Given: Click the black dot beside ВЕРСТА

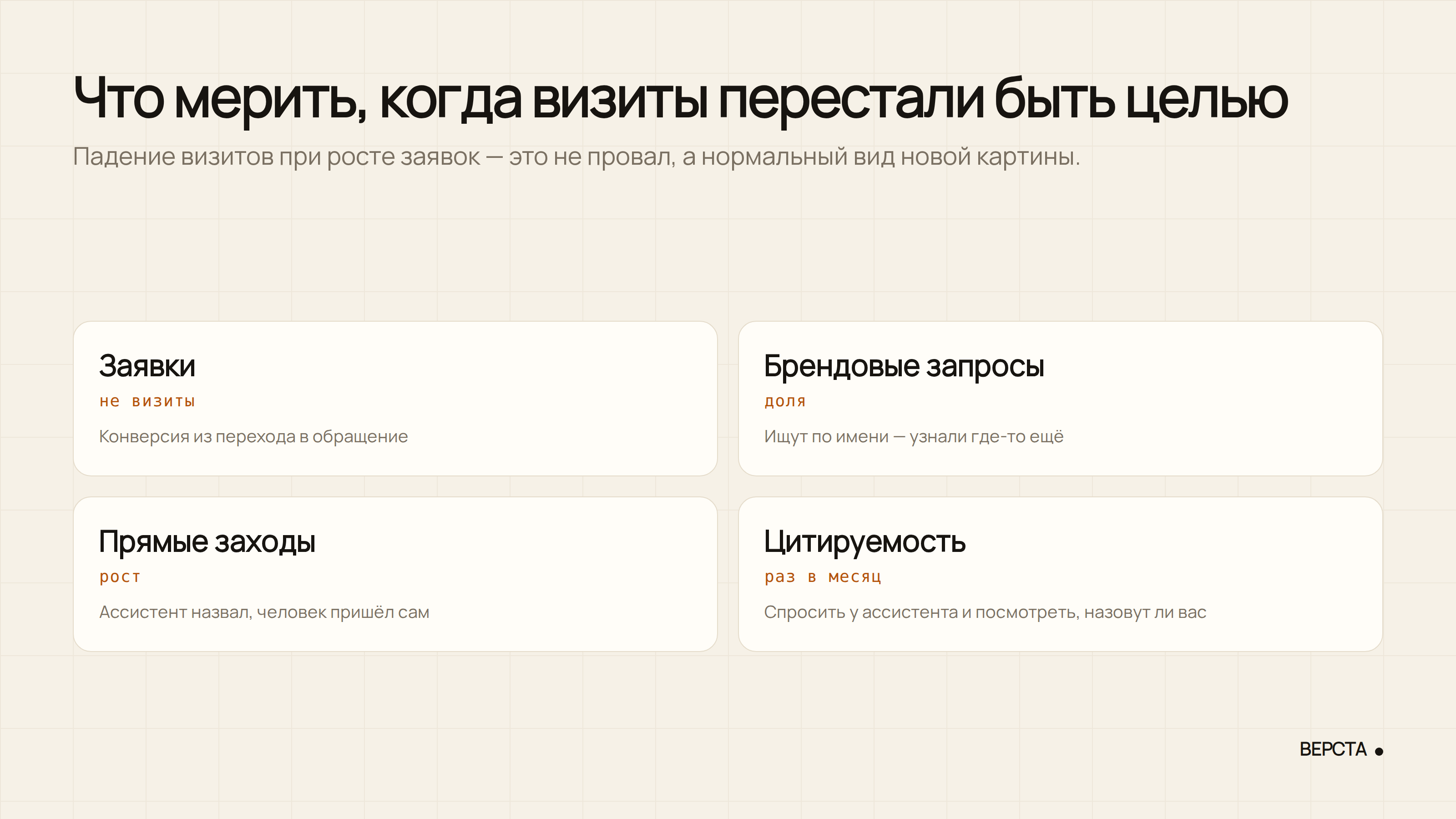Looking at the screenshot, I should point(1379,751).
